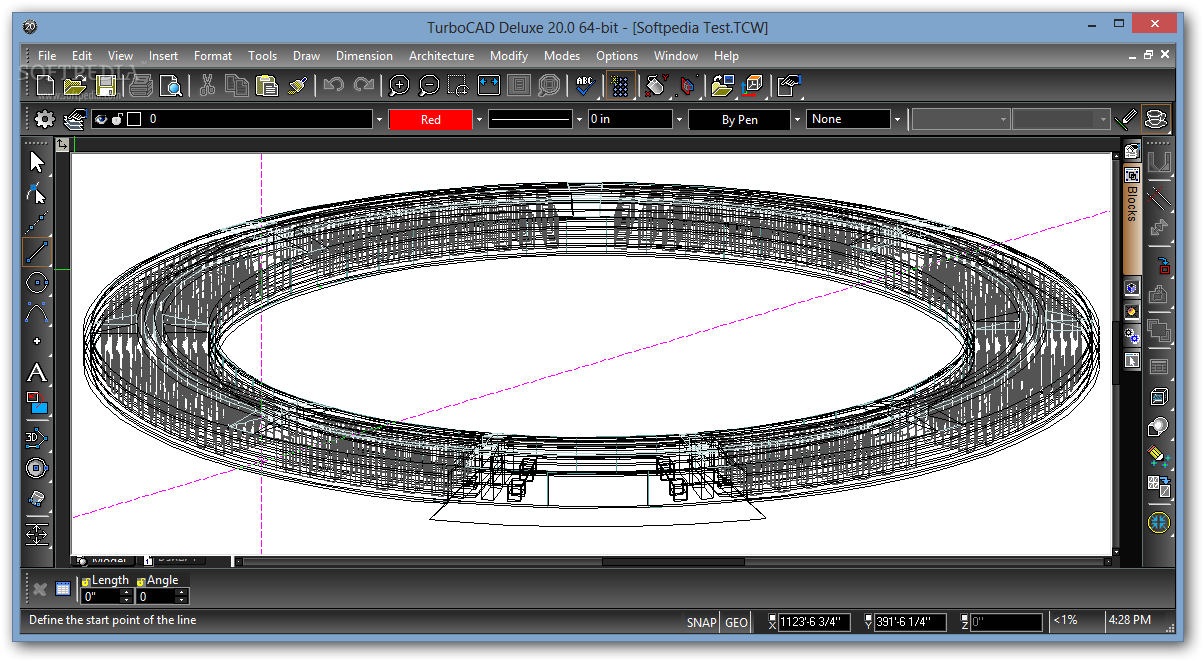Open the layer dropdown showing 0
This screenshot has height=662, width=1204.
point(379,119)
